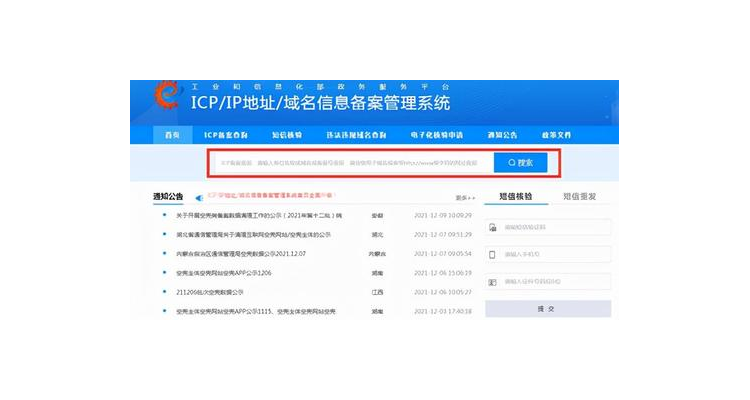This screenshot has width=750, height=400.
Task: Click the timestamp 2021-12-06 10:05:27
Action: (443, 292)
